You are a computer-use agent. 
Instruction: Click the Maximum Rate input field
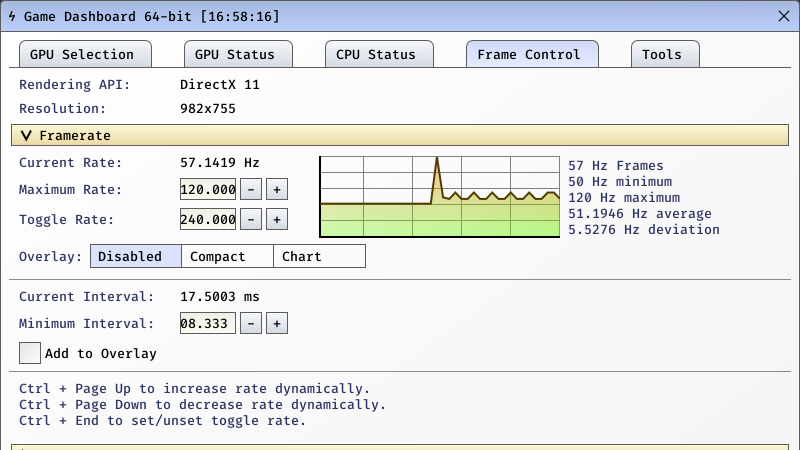208,189
